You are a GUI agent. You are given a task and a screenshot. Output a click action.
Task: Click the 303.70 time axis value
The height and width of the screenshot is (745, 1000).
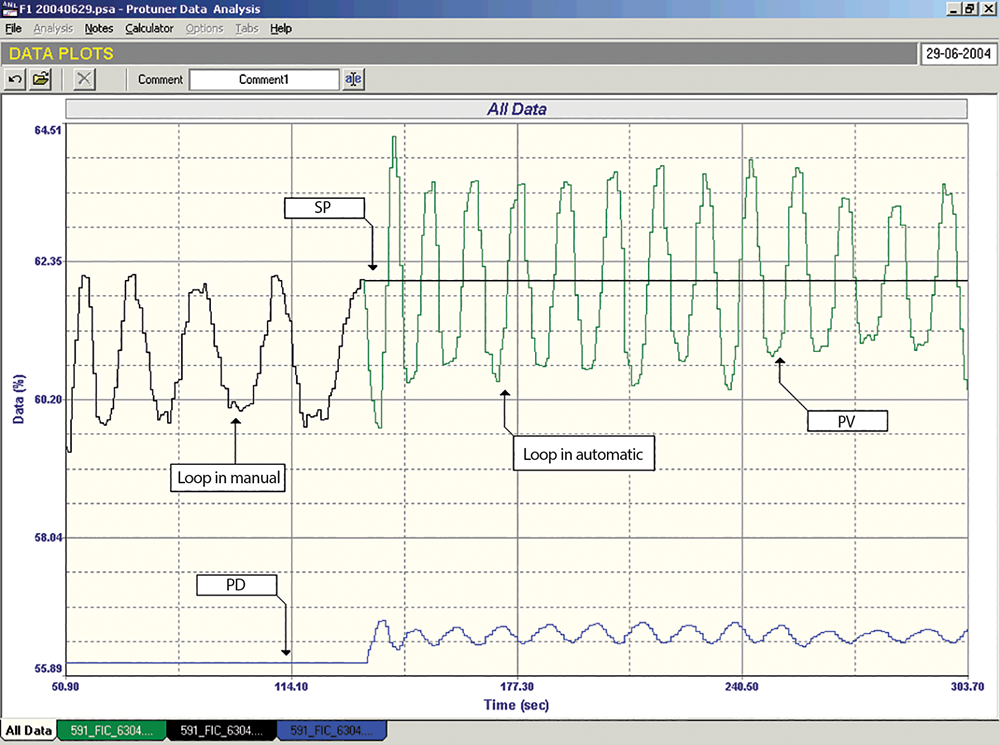tap(967, 686)
